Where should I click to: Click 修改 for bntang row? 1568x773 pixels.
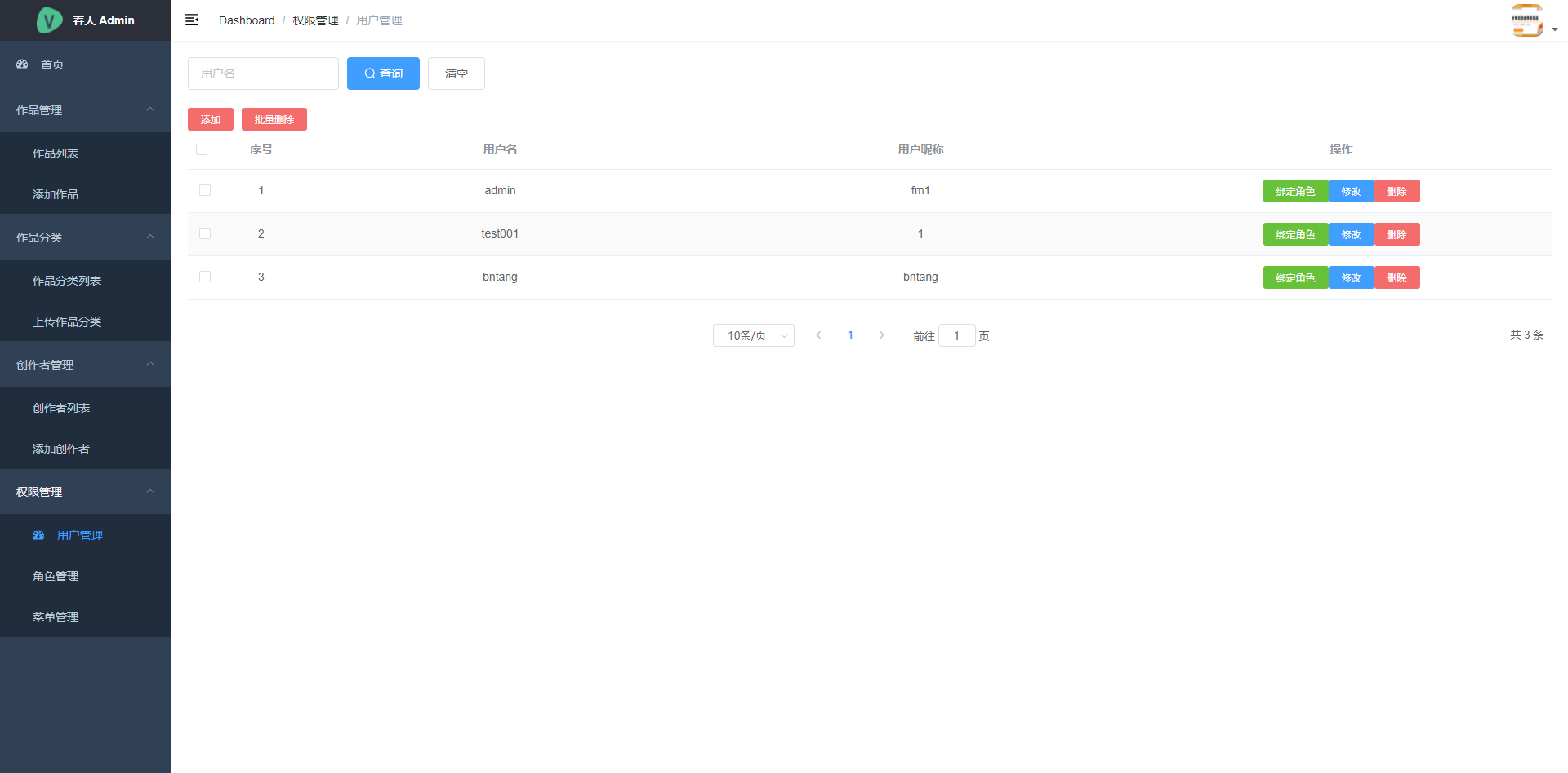click(x=1352, y=278)
